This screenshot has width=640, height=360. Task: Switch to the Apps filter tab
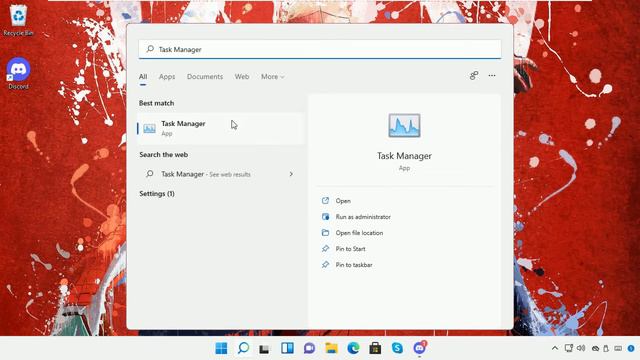(167, 77)
